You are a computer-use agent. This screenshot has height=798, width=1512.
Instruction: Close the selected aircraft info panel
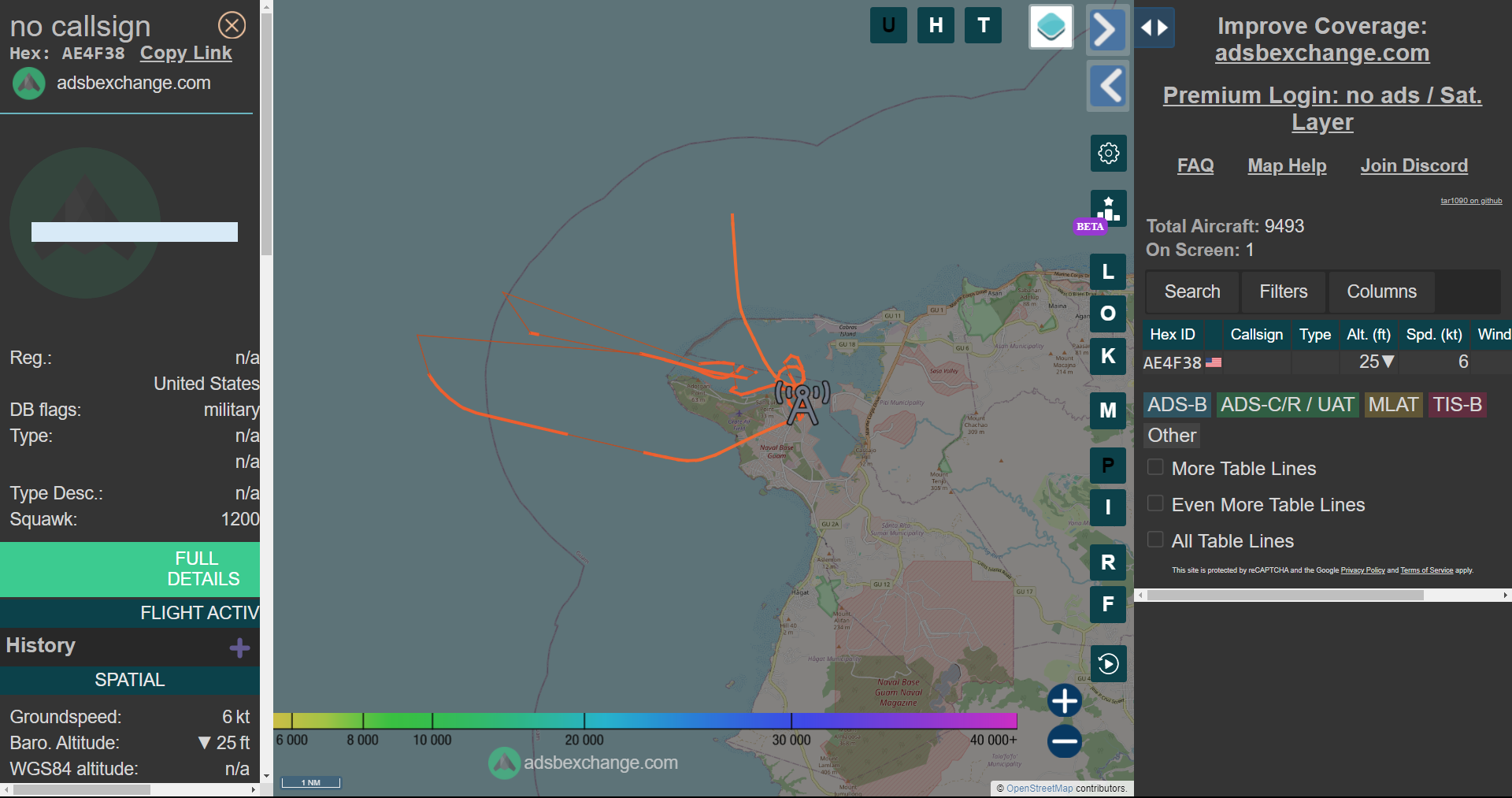(232, 25)
